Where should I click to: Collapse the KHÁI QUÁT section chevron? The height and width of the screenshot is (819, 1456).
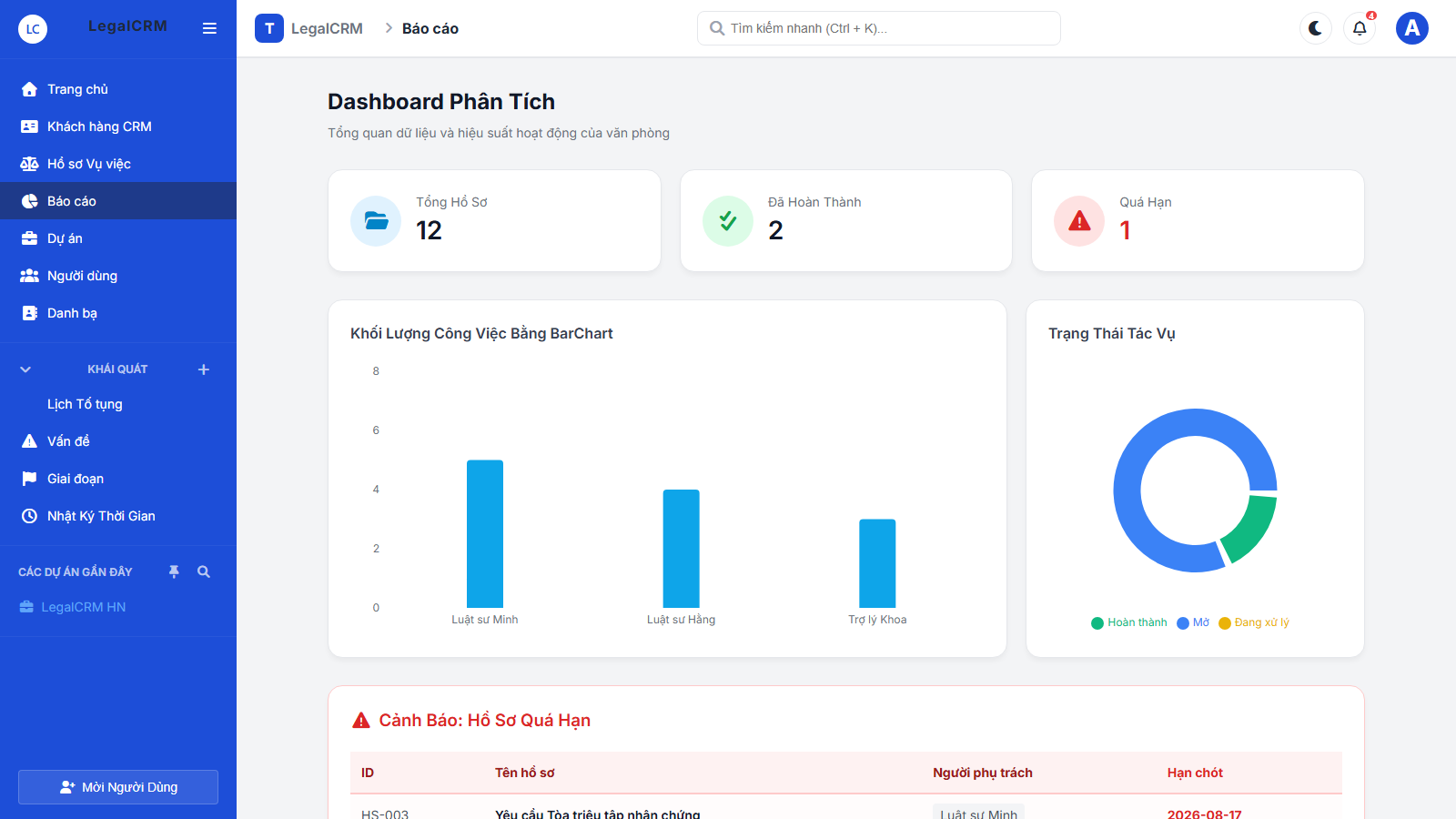pyautogui.click(x=25, y=369)
